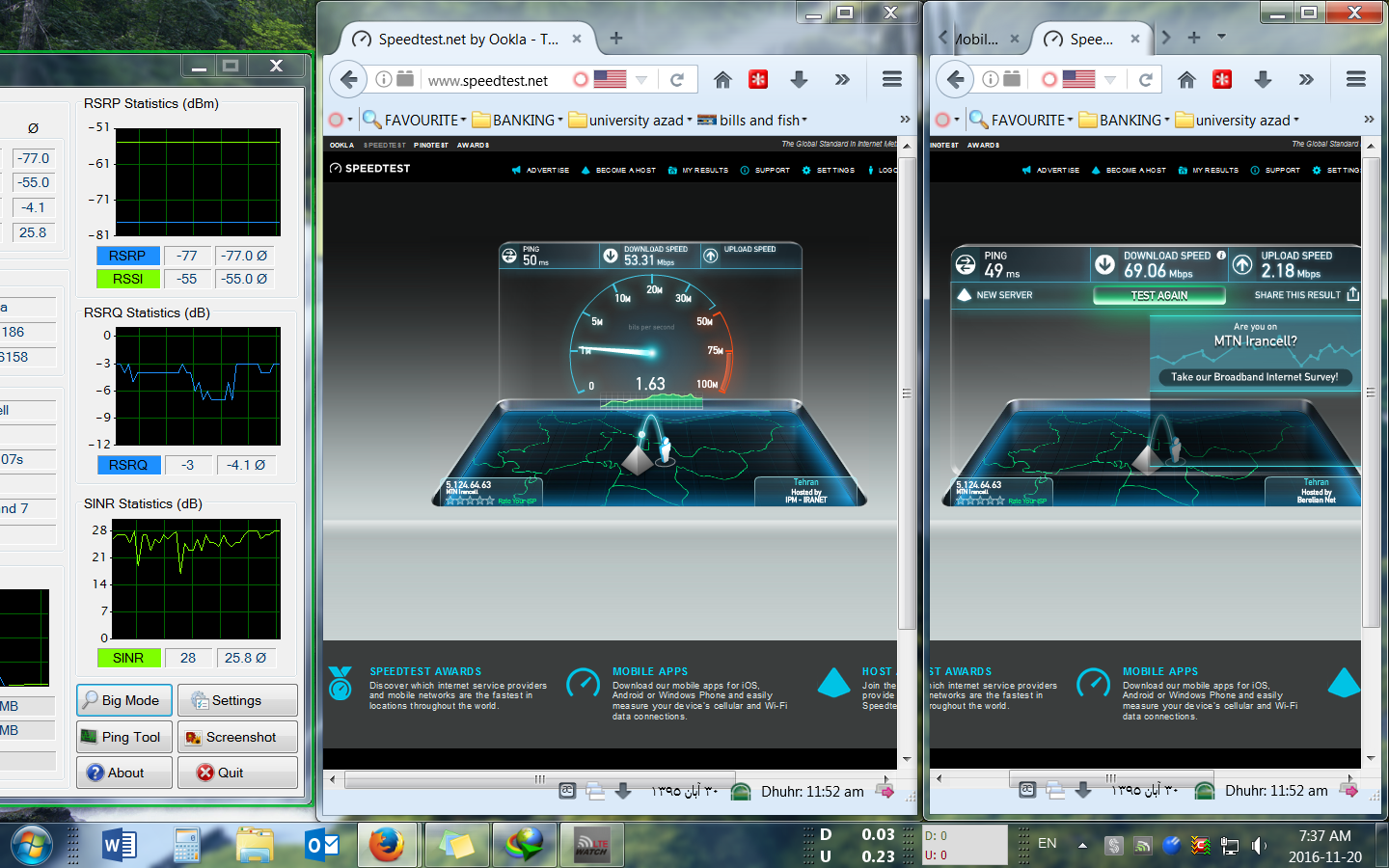Open Home page in left Firefox window

(x=722, y=79)
